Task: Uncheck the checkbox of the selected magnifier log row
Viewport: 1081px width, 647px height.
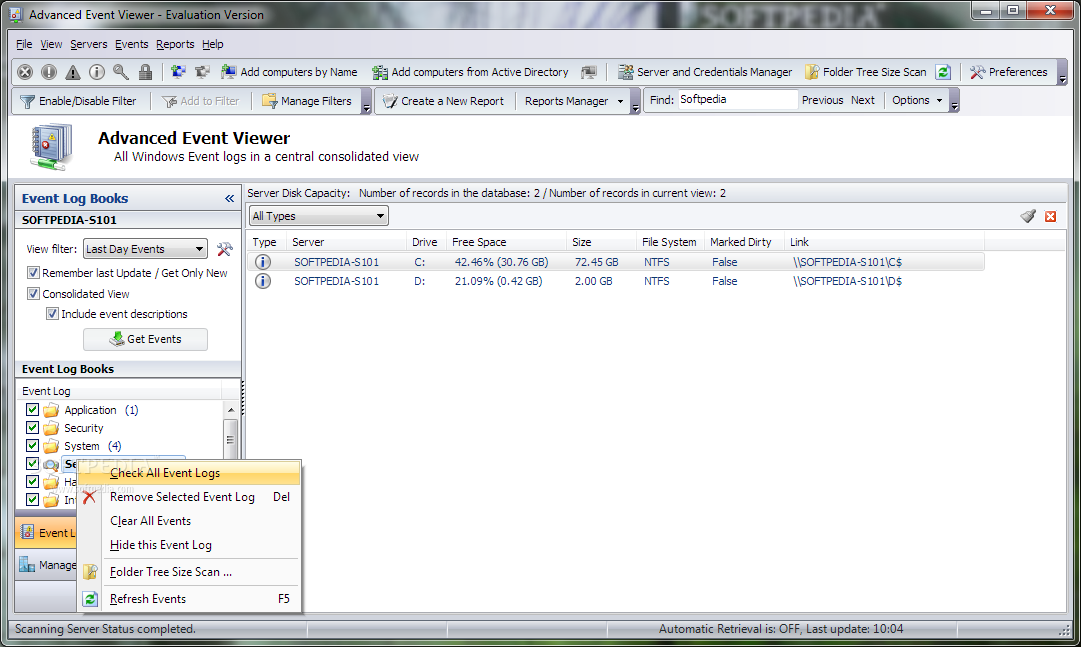Action: tap(32, 463)
